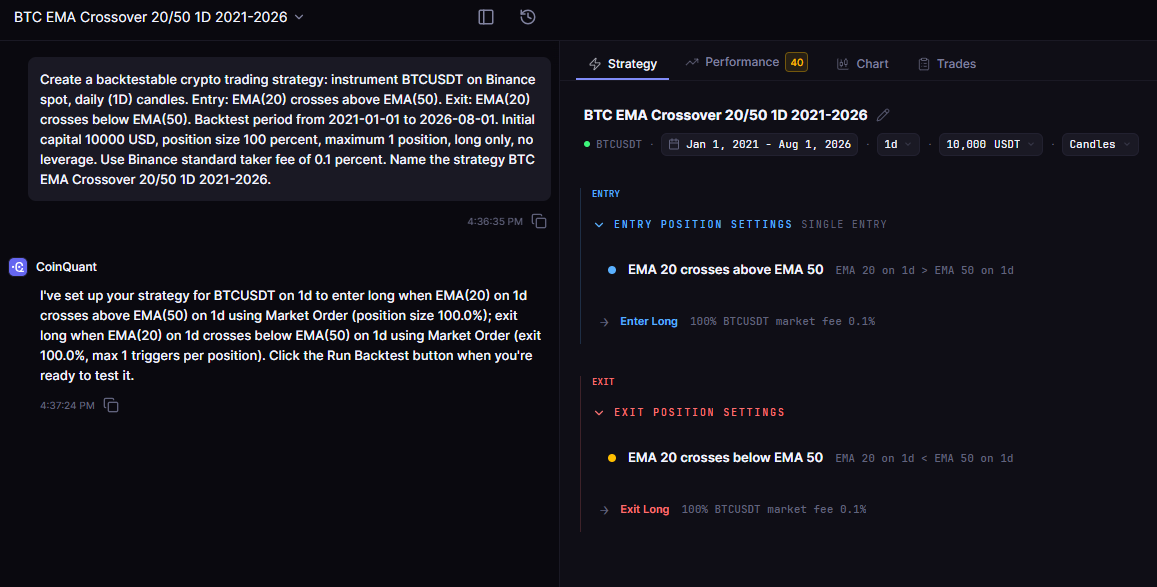Switch to the Chart tab
Image resolution: width=1157 pixels, height=587 pixels.
pyautogui.click(x=863, y=64)
